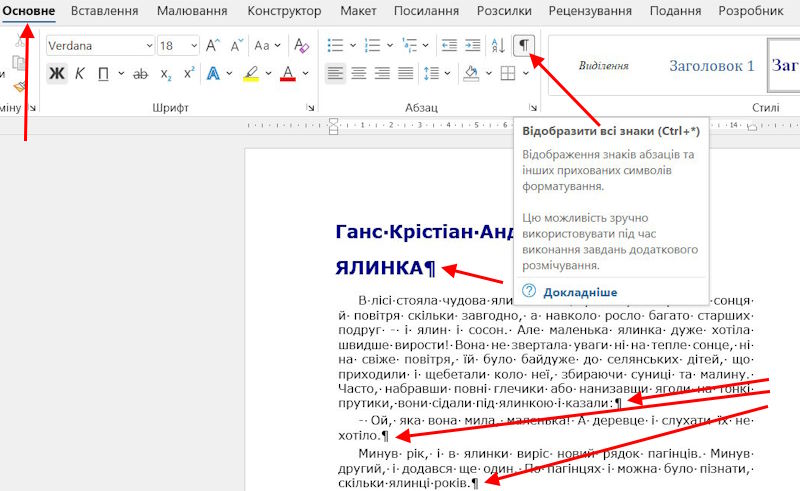800x491 pixels.
Task: Open the Рецензування tab
Action: pos(590,11)
